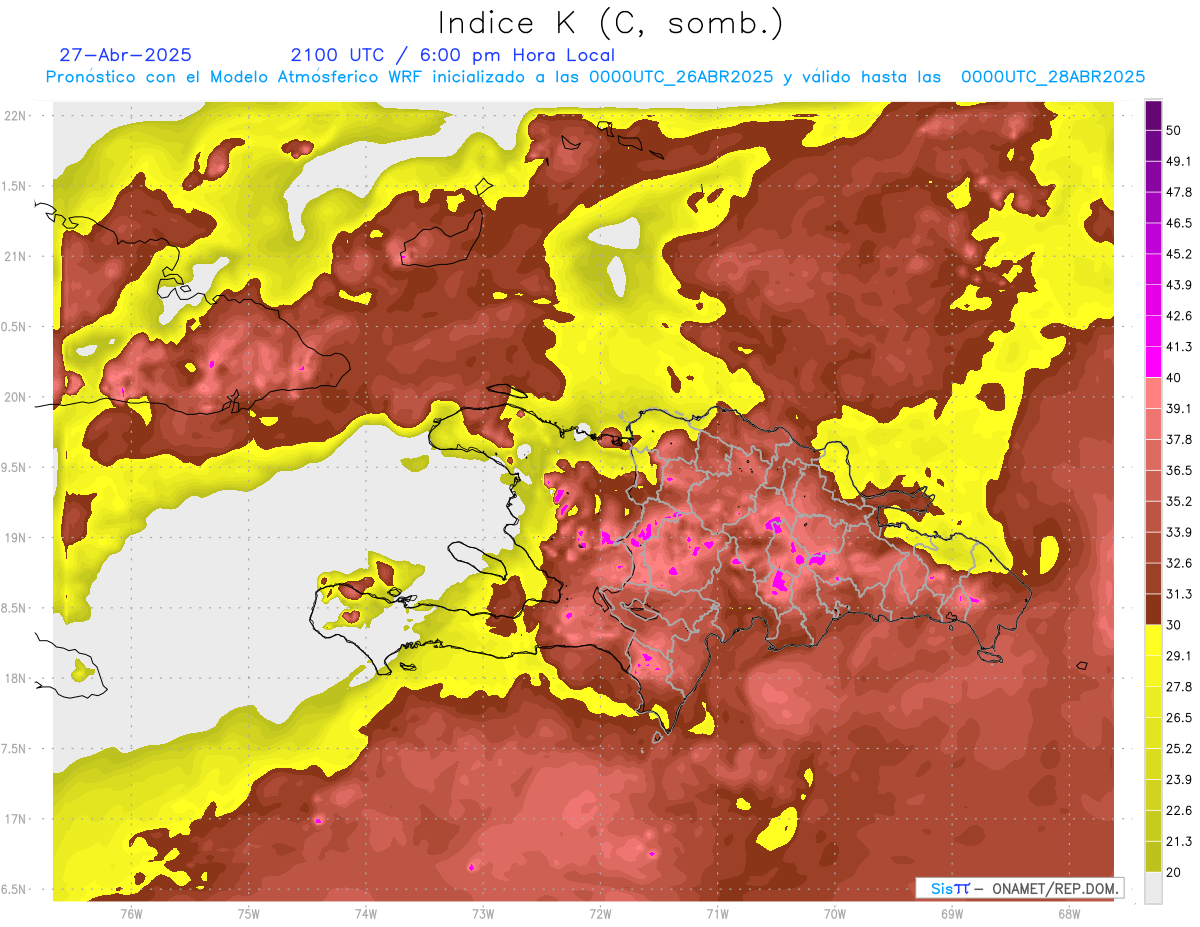This screenshot has height=927, width=1200.
Task: Click the "71W" longitude label
Action: click(717, 914)
